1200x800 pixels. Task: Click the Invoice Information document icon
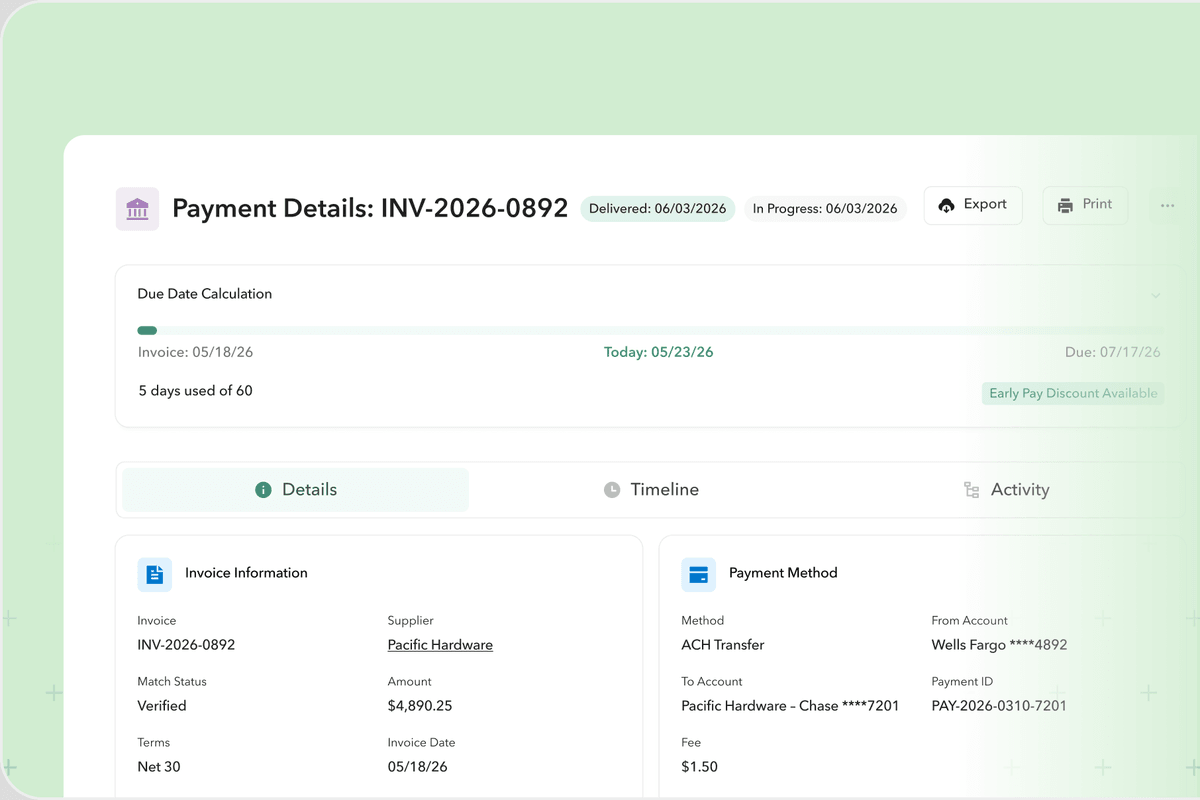point(155,574)
